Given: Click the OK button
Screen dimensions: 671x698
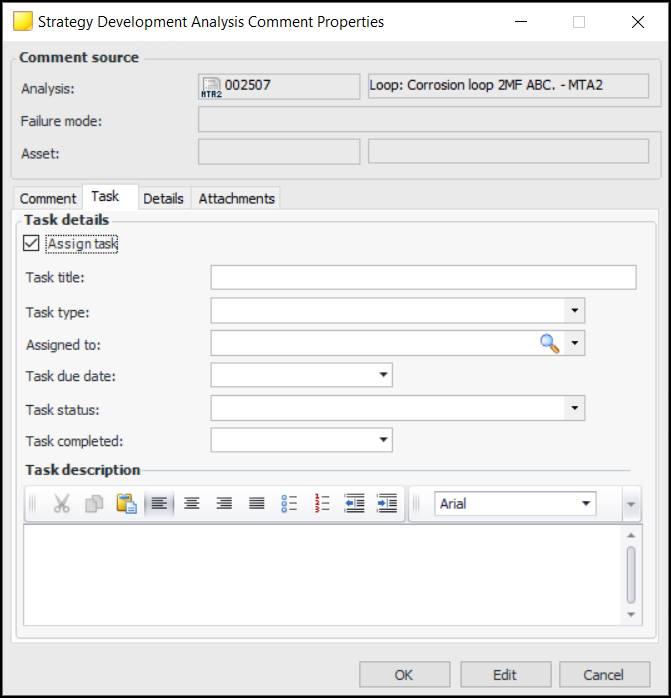Looking at the screenshot, I should pos(404,674).
